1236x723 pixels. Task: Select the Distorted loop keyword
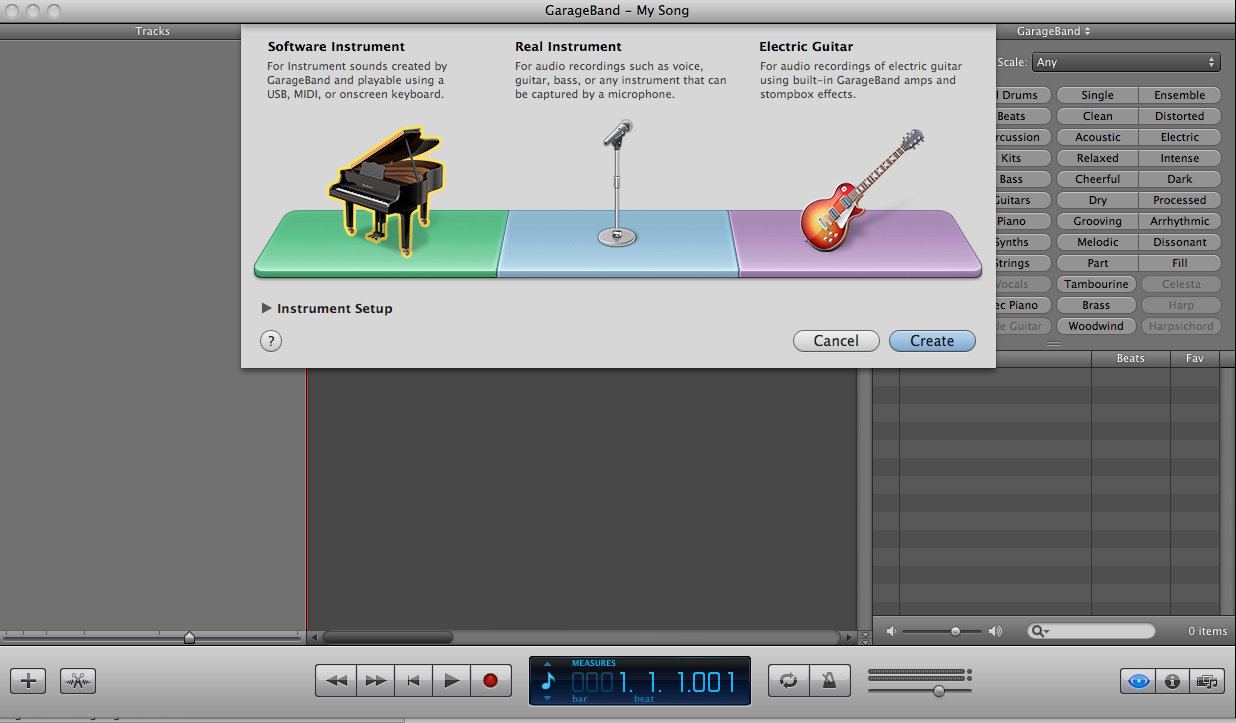(1180, 116)
